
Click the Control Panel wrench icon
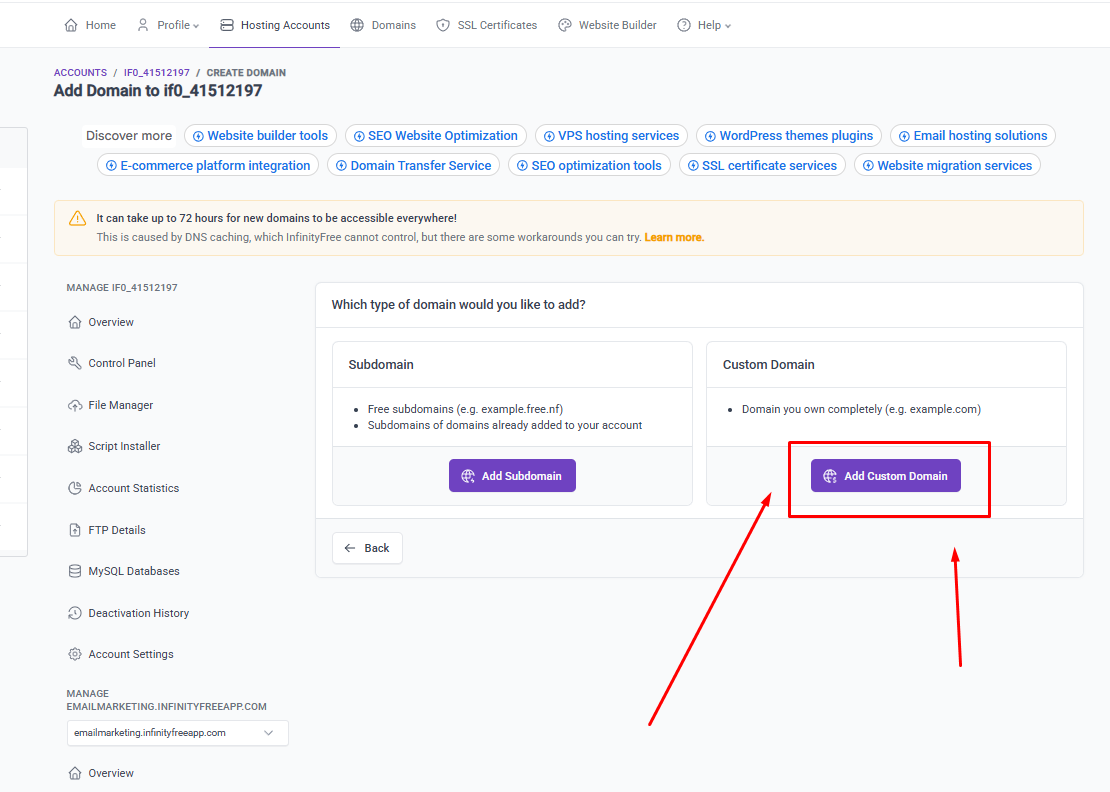click(75, 363)
